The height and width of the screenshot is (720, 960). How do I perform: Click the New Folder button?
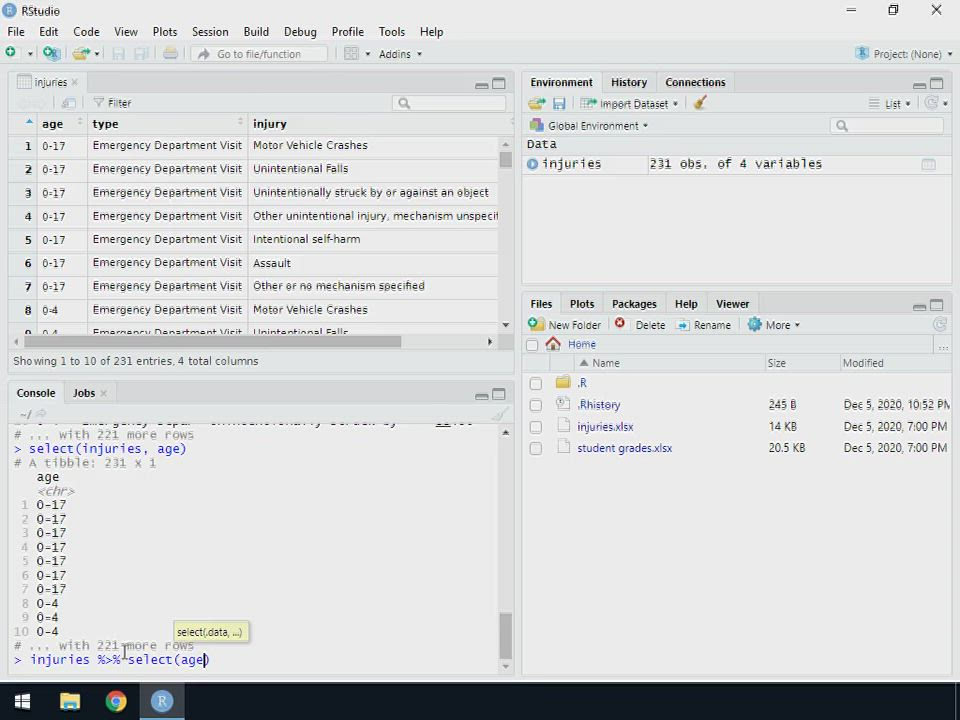click(565, 325)
